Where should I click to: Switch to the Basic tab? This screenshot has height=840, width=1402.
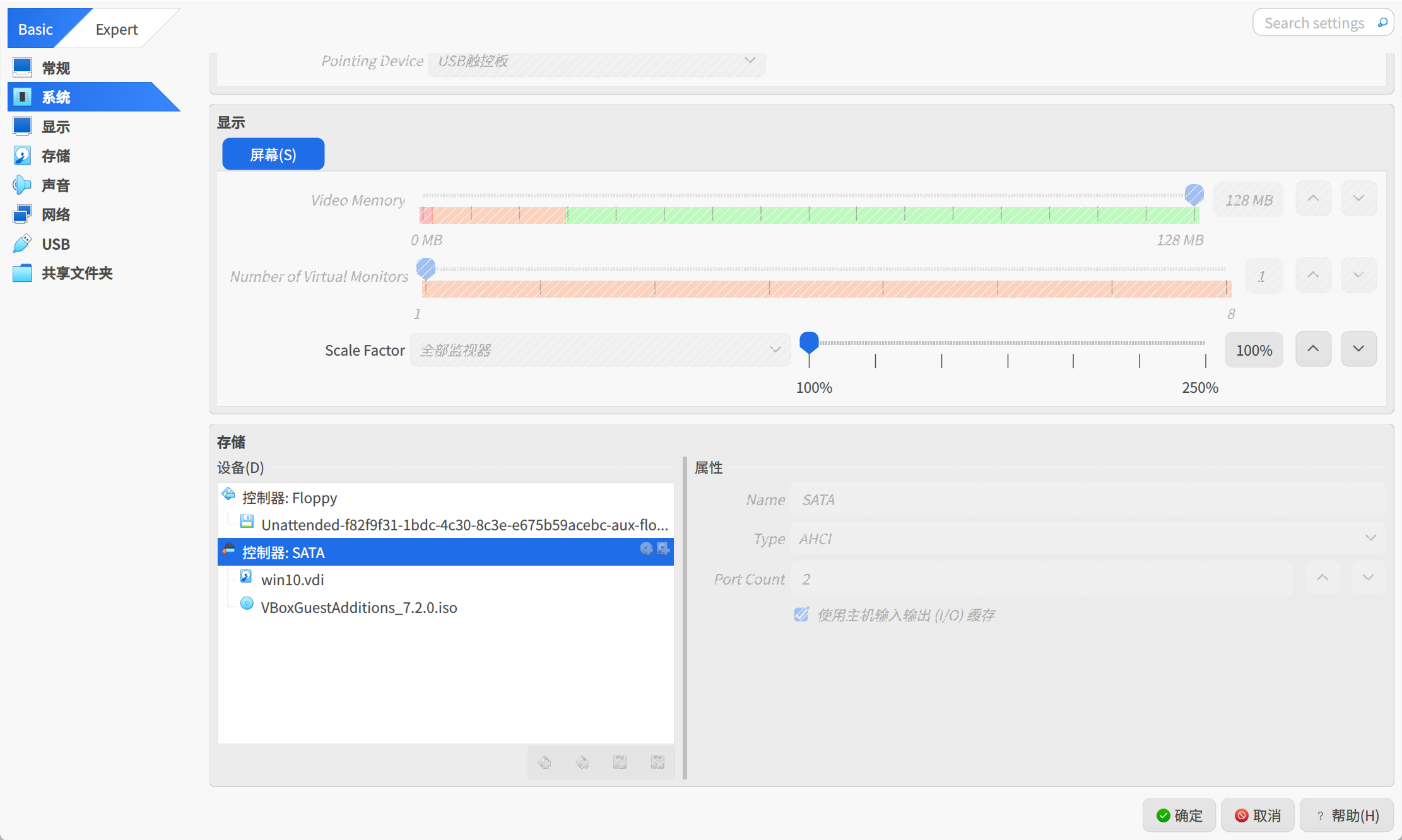36,29
